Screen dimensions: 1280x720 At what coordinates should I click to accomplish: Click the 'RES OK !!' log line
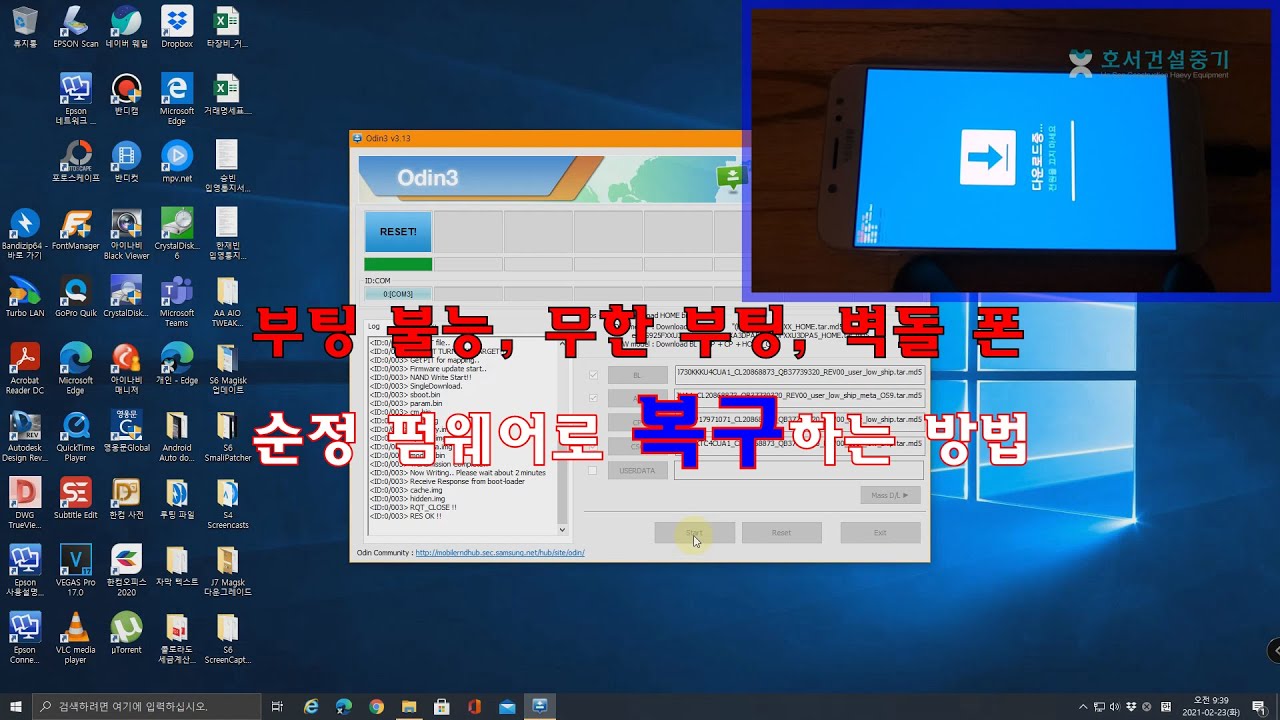click(405, 516)
